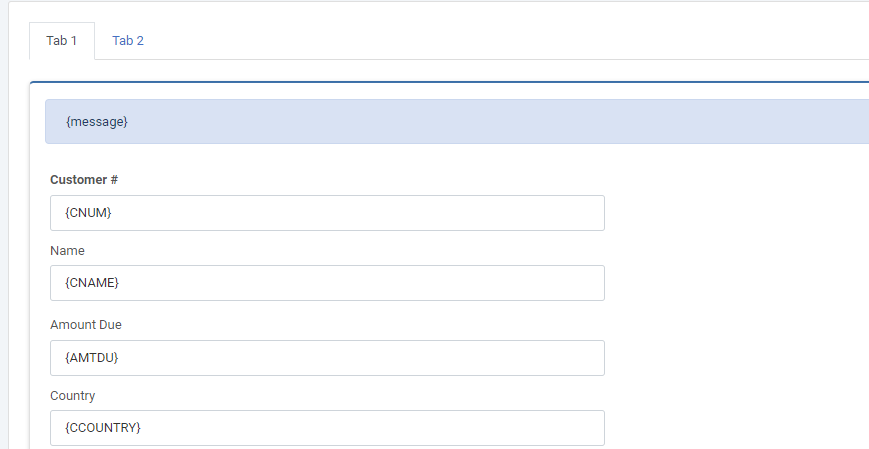
Task: Click into the Name text field
Action: pos(327,283)
